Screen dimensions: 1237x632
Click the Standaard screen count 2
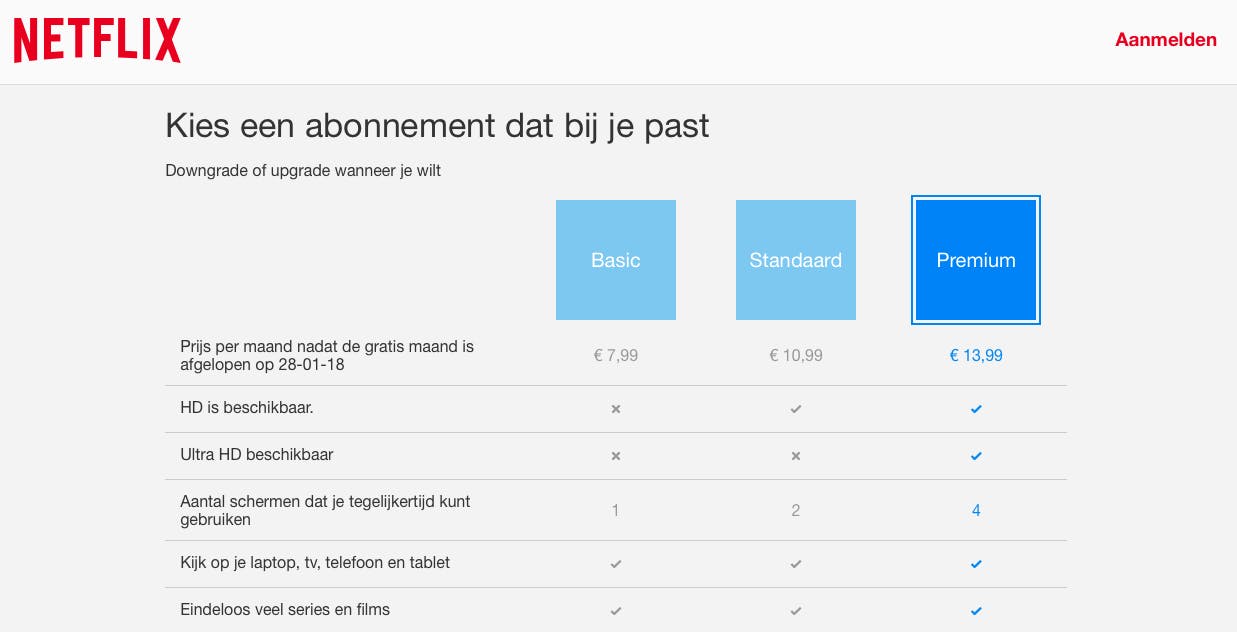tap(796, 511)
